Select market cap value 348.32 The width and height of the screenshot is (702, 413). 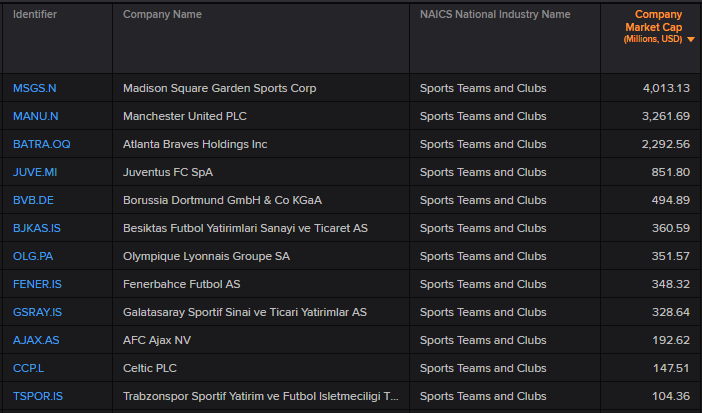point(671,284)
